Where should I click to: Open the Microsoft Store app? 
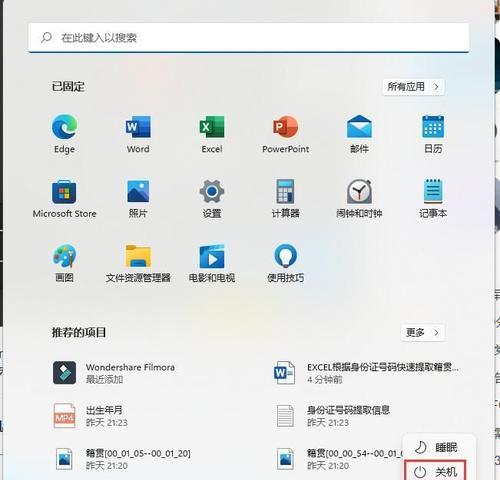[64, 192]
